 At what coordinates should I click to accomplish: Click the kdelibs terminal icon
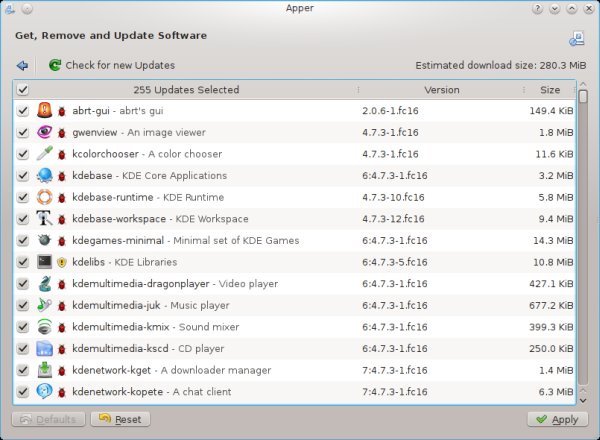44,262
